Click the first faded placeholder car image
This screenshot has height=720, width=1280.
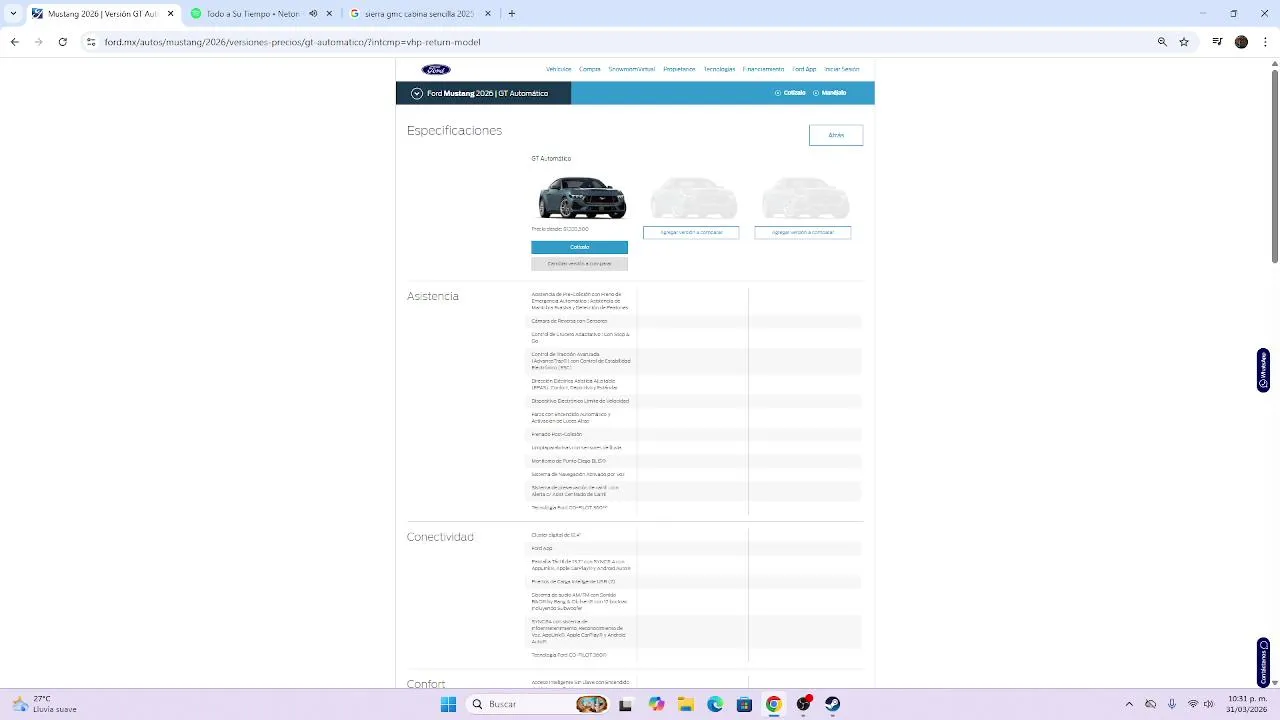694,198
